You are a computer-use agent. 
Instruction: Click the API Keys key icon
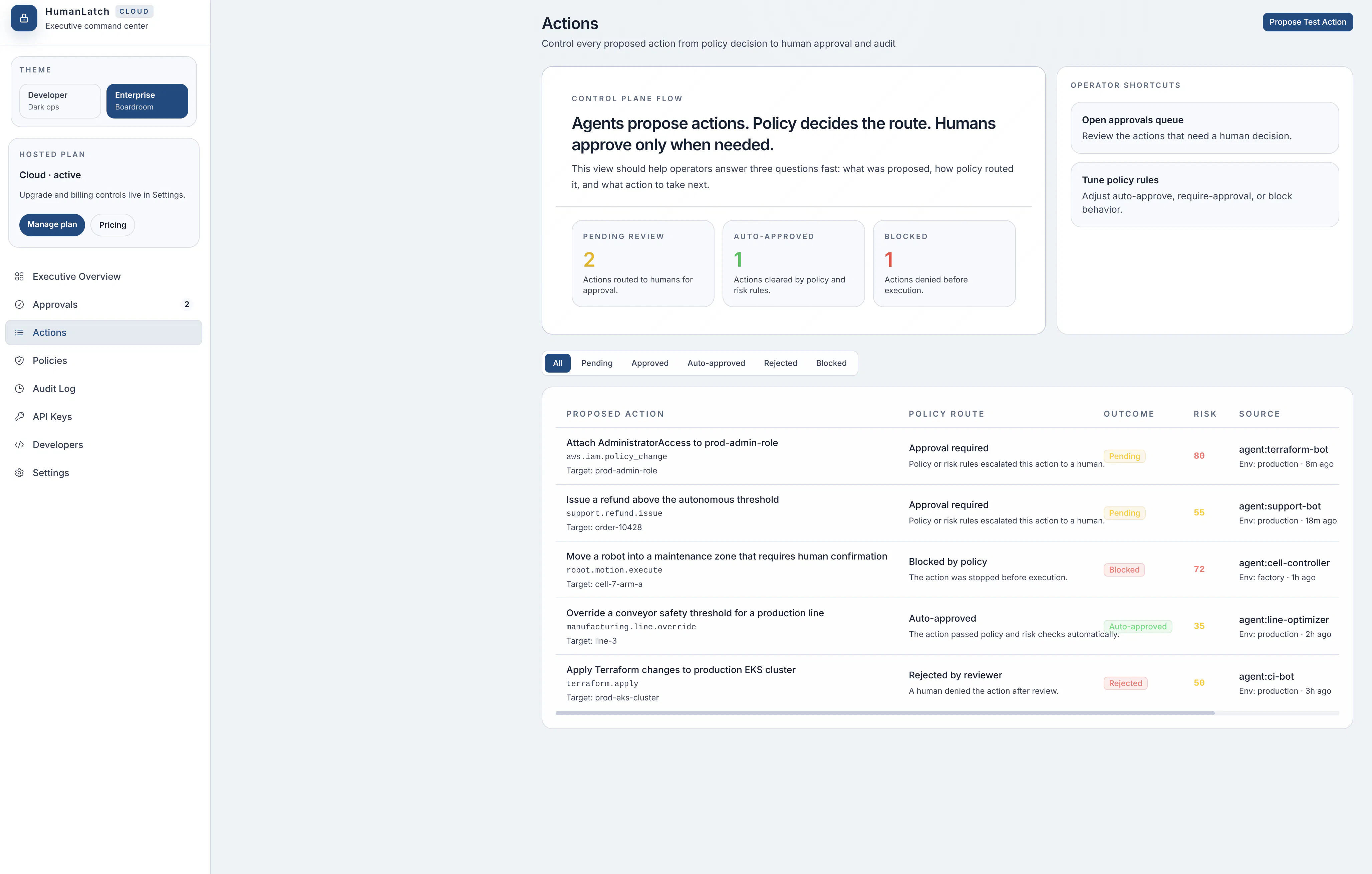tap(19, 416)
